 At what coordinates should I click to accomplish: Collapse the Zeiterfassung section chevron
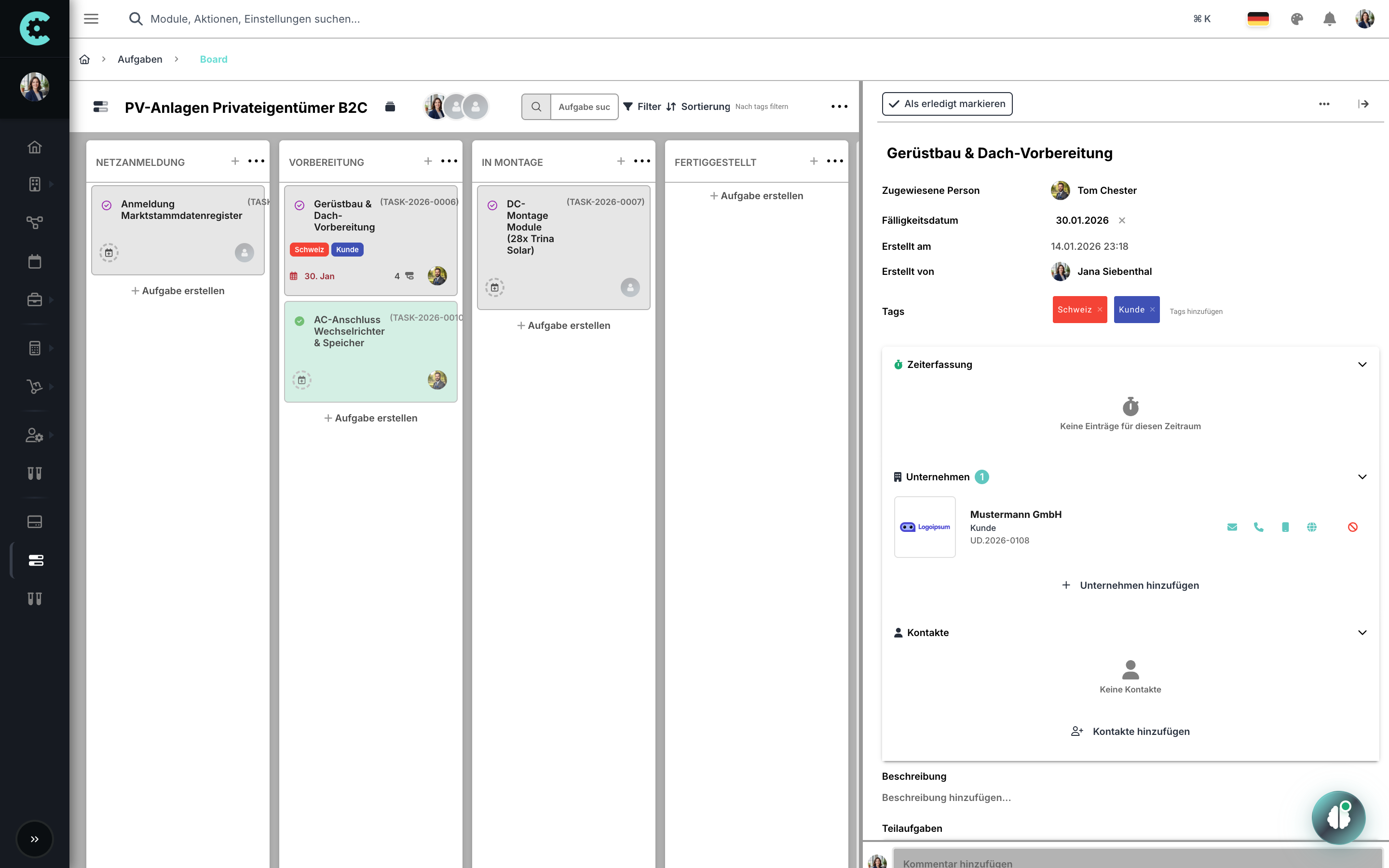pyautogui.click(x=1363, y=365)
